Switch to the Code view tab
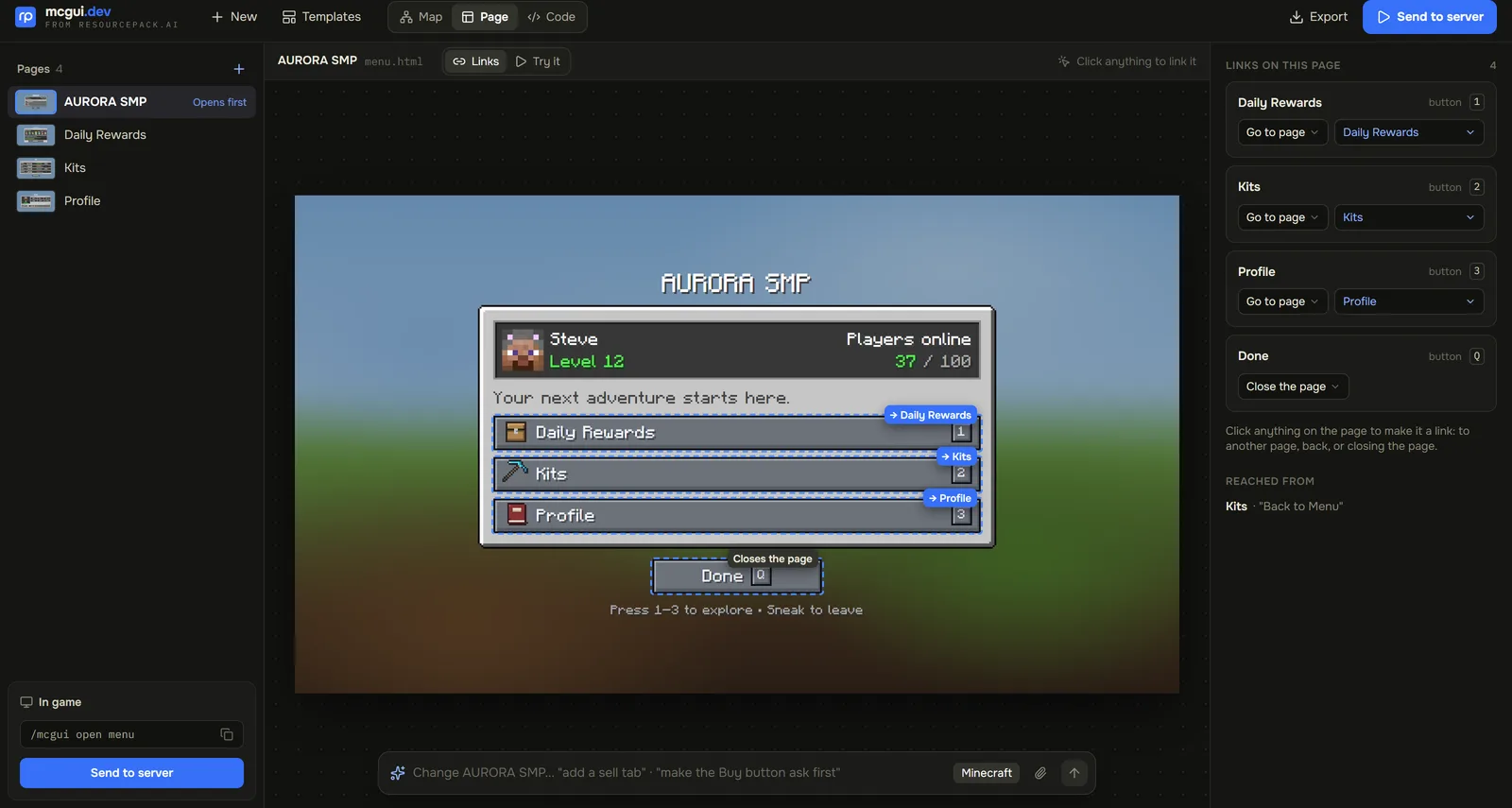1512x808 pixels. pos(551,17)
